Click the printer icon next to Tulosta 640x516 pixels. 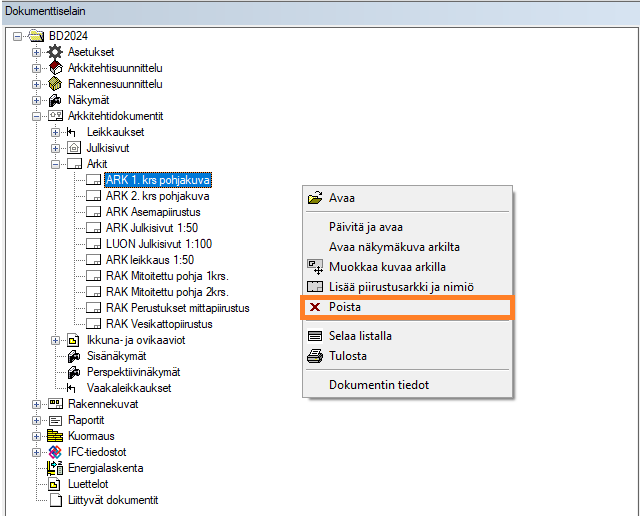pos(315,356)
